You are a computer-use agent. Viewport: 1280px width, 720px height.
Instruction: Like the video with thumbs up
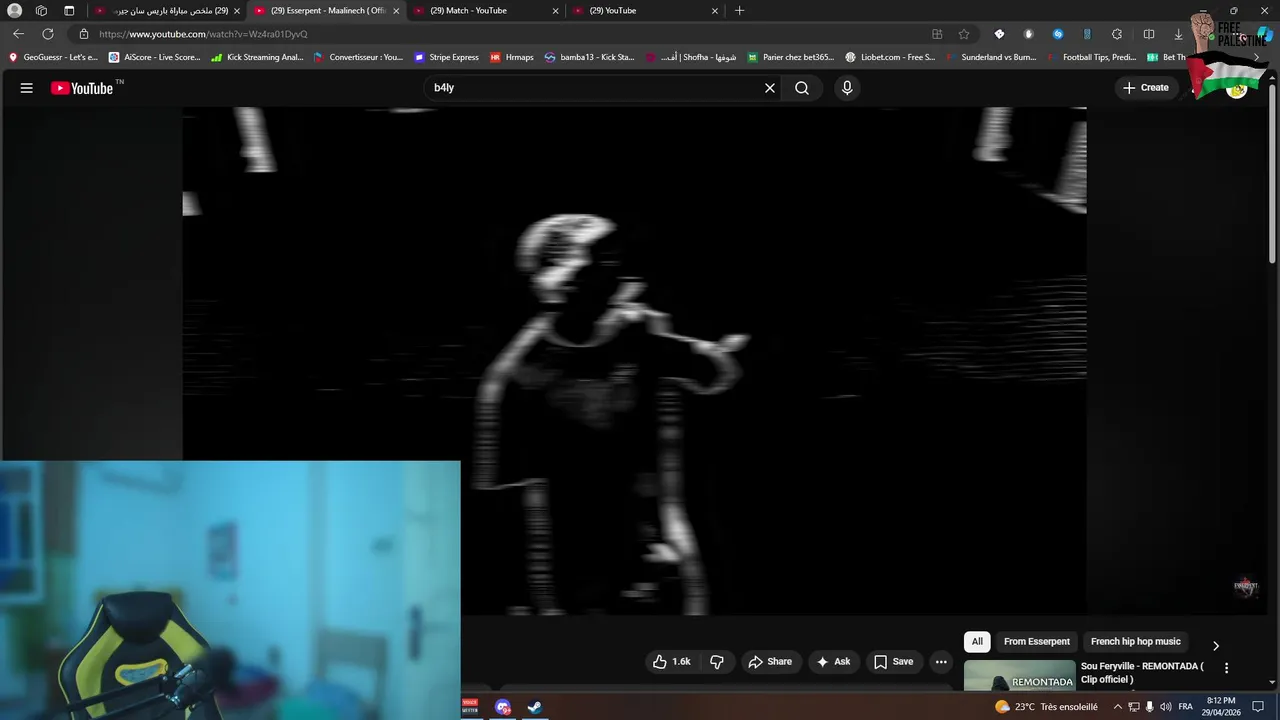pyautogui.click(x=673, y=662)
